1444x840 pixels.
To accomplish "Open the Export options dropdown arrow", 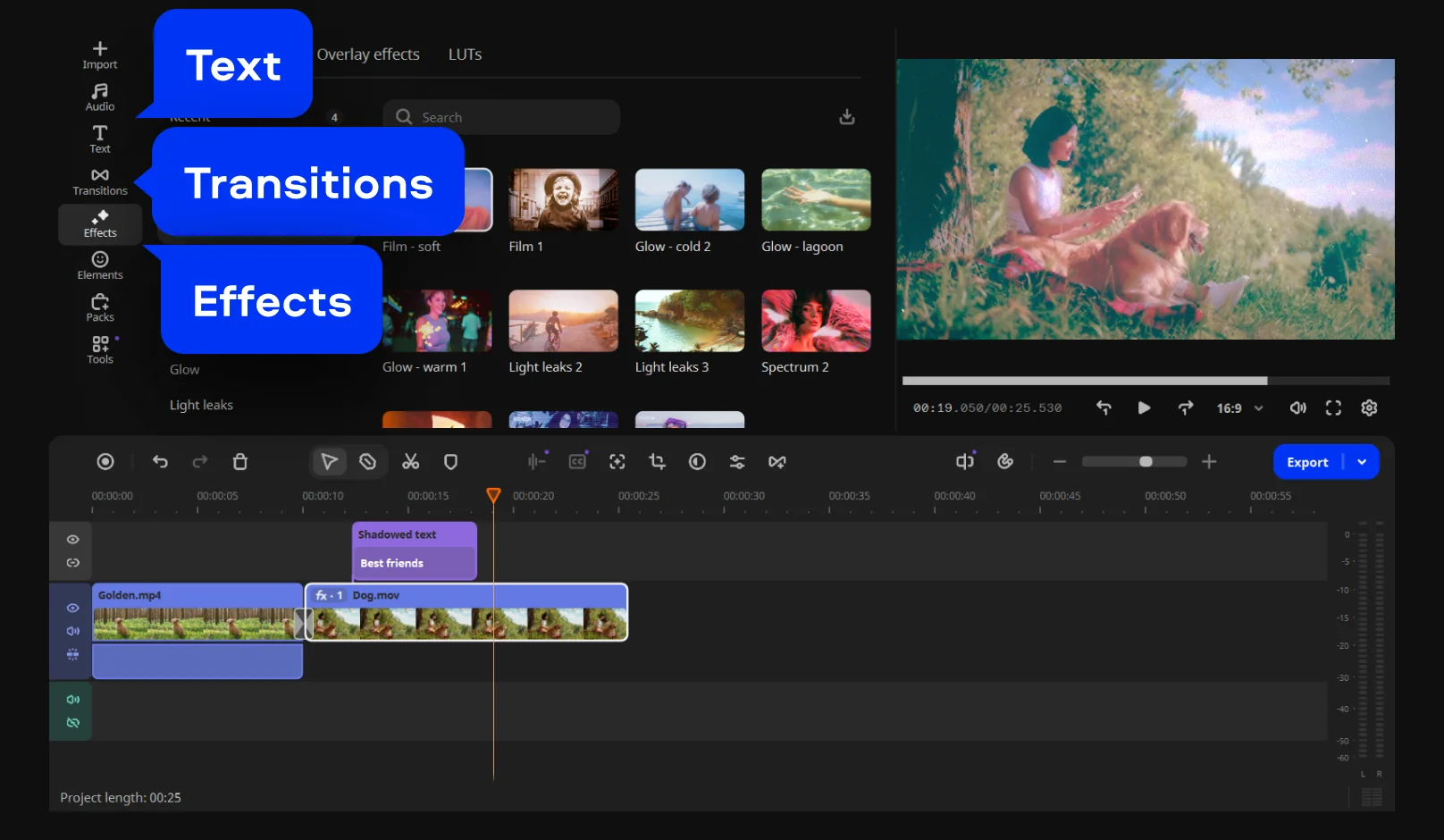I will pyautogui.click(x=1362, y=462).
